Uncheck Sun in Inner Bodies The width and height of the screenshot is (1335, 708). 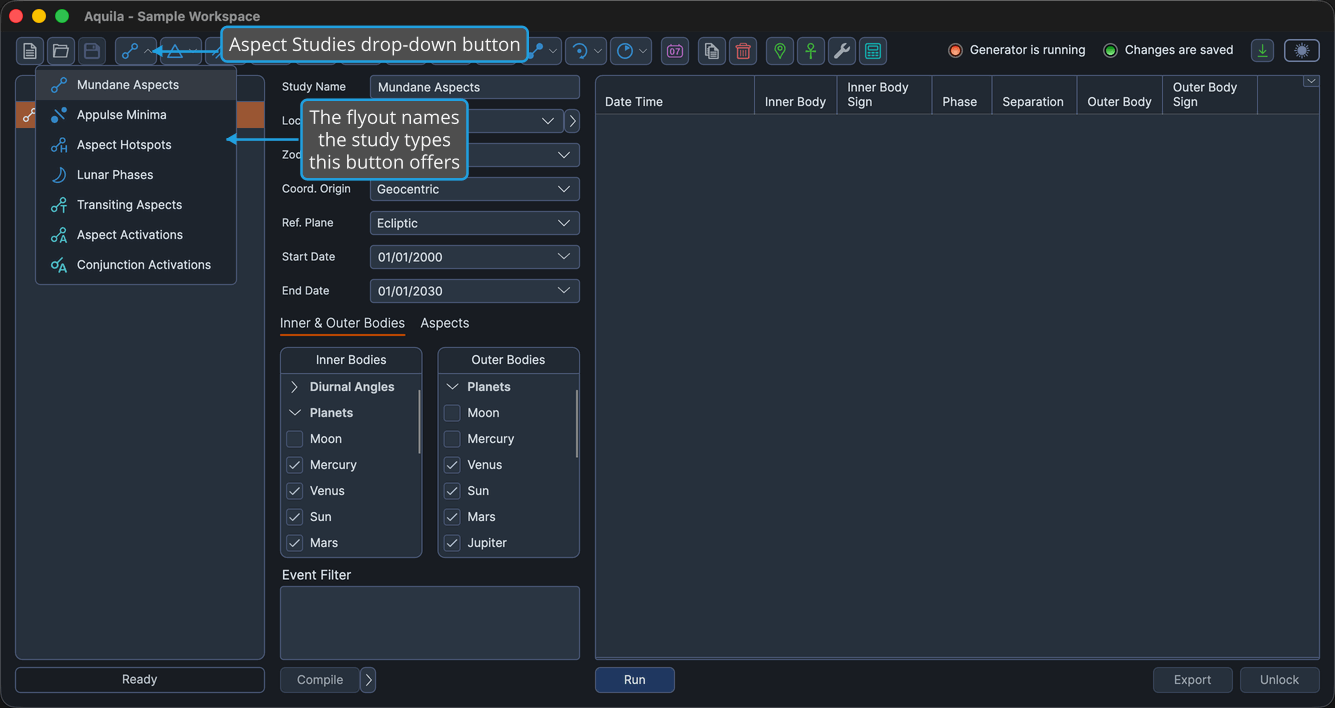click(295, 517)
